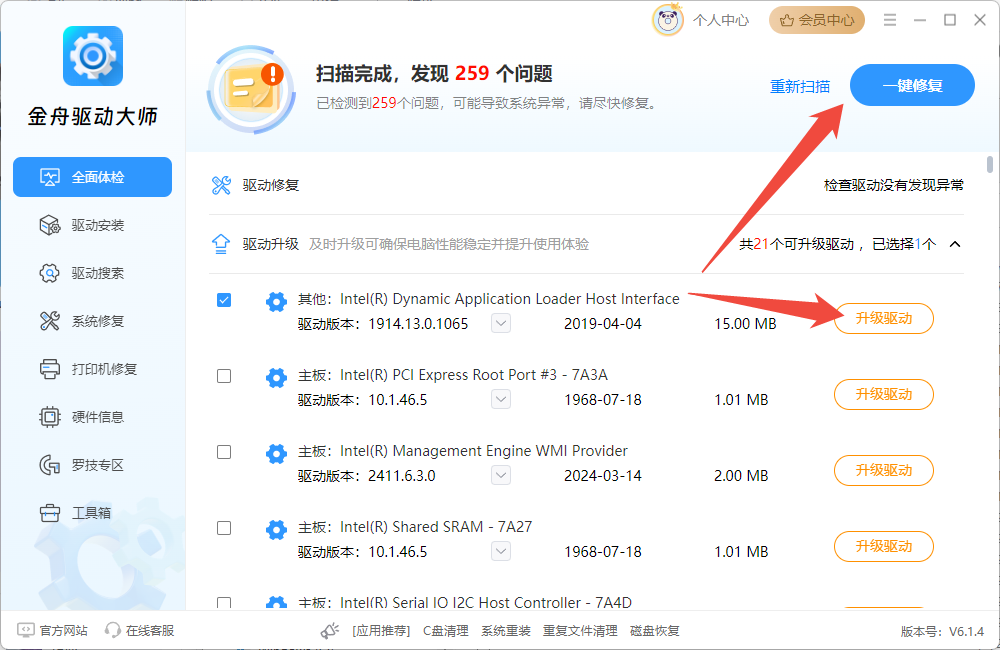Click the 金舟驱动大师 app logo icon
1000x650 pixels.
(x=92, y=55)
